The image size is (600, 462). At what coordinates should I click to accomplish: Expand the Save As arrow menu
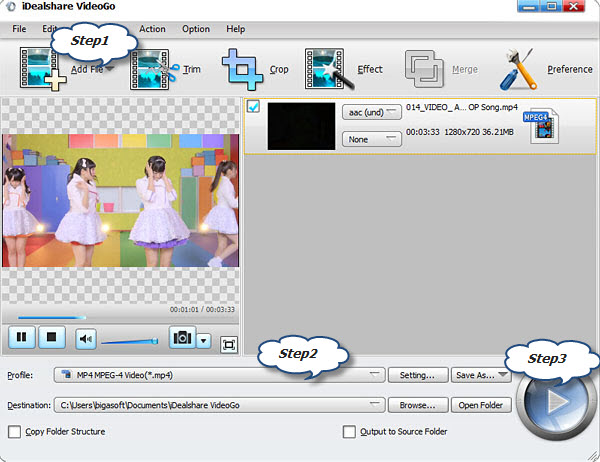coord(503,375)
